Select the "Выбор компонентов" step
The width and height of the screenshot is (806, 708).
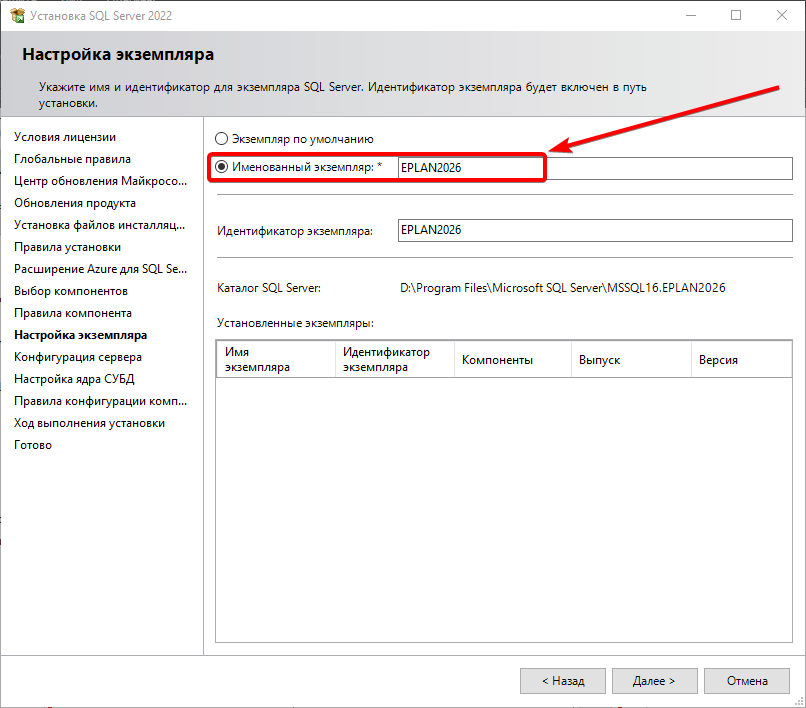[x=71, y=291]
